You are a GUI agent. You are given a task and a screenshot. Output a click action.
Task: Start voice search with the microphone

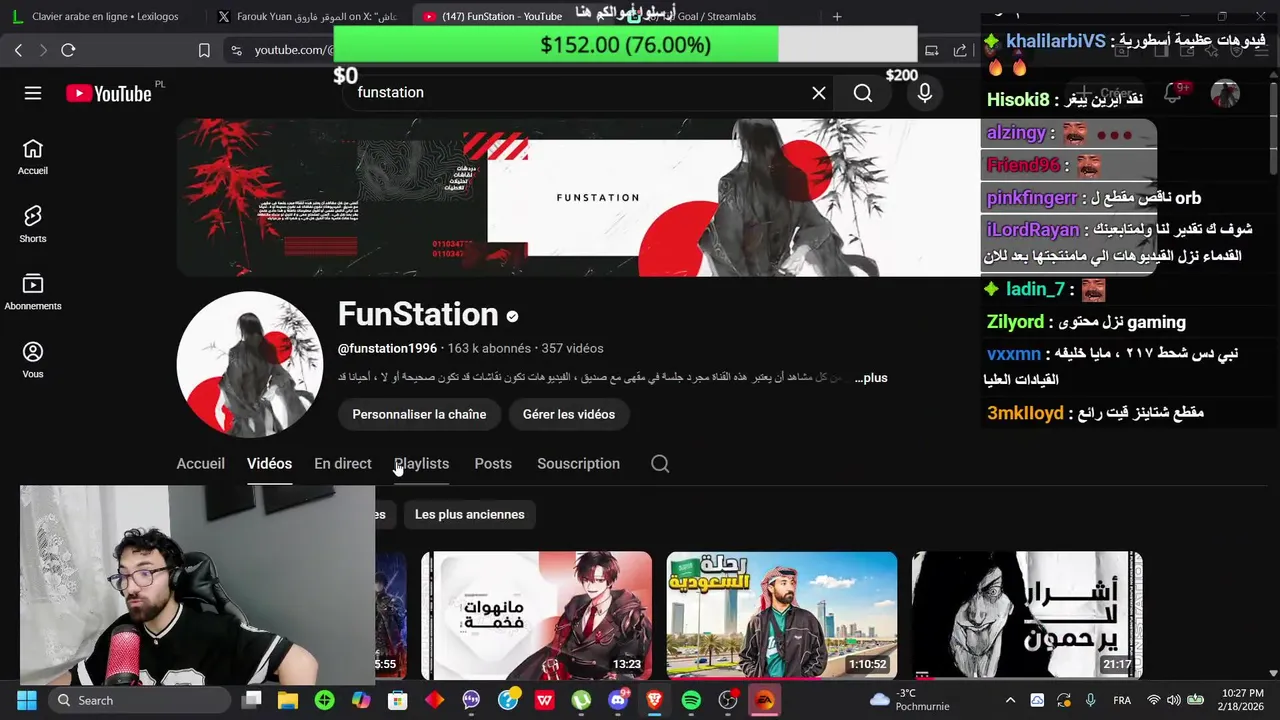pos(925,93)
